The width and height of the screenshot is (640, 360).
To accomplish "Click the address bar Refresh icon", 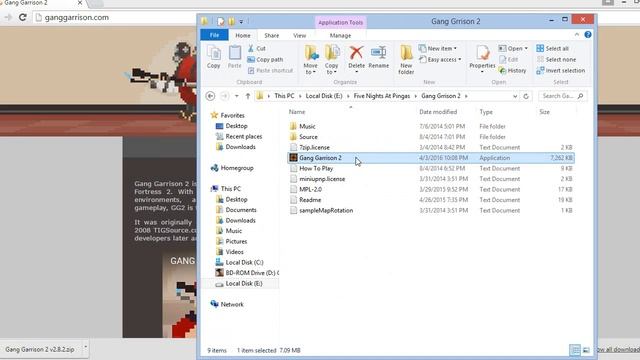I will (x=526, y=96).
